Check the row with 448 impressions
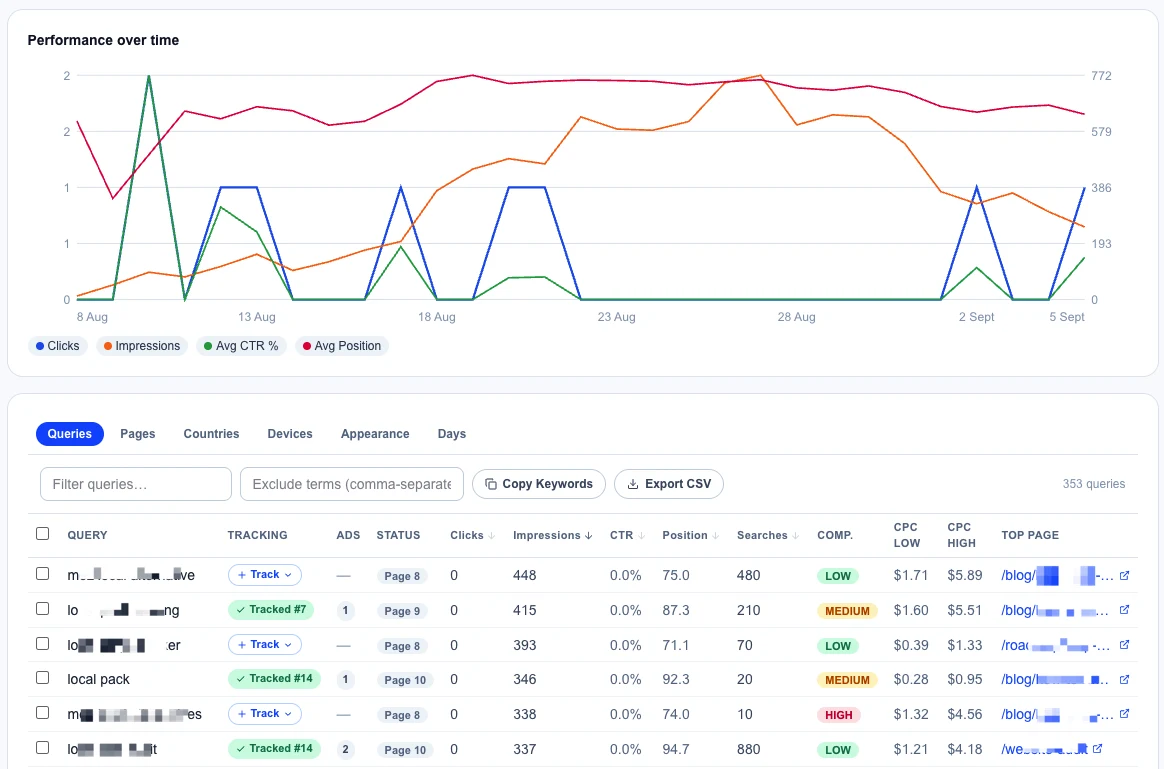Viewport: 1164px width, 769px height. (42, 574)
